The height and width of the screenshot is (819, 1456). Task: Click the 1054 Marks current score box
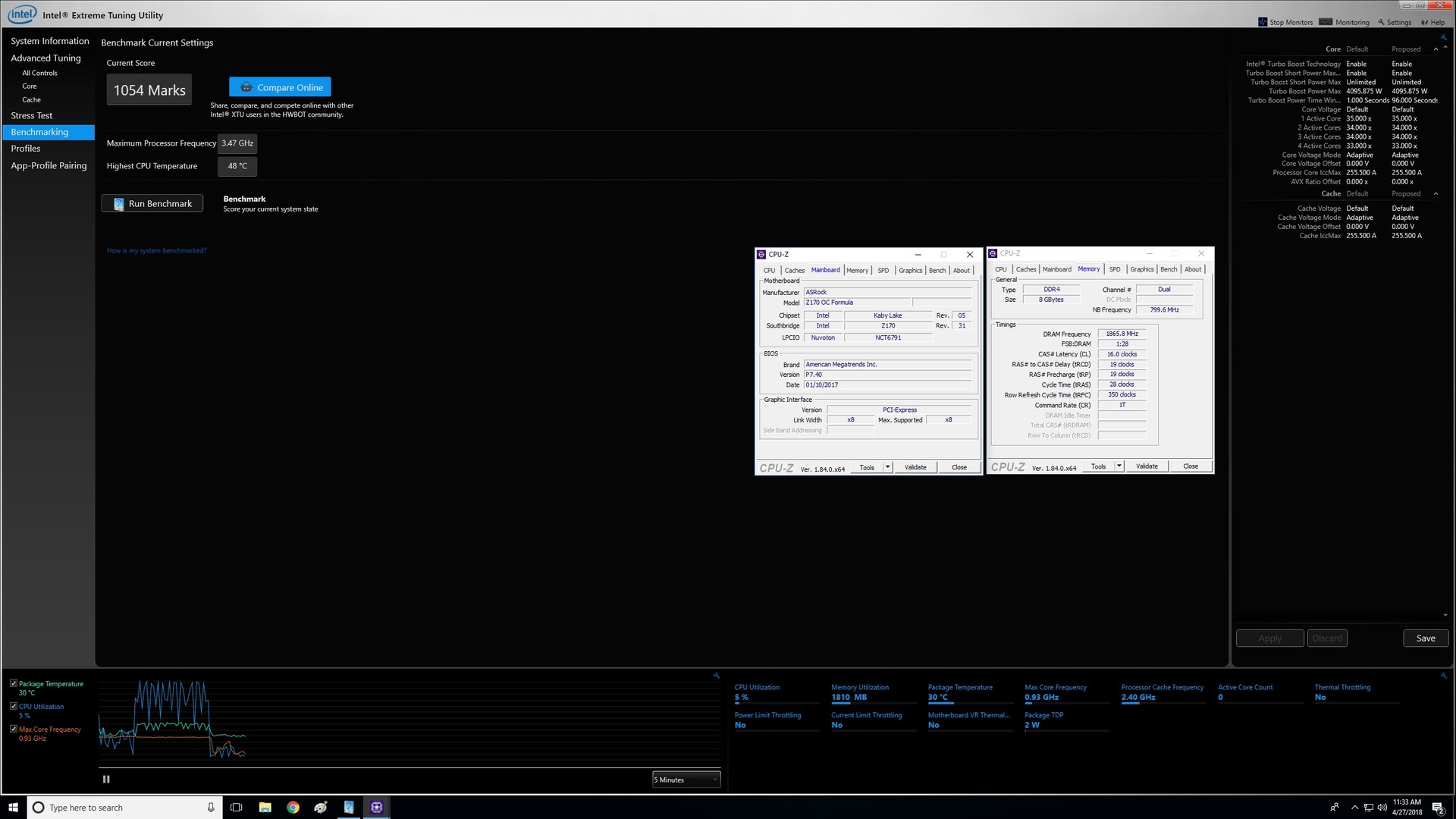point(149,89)
